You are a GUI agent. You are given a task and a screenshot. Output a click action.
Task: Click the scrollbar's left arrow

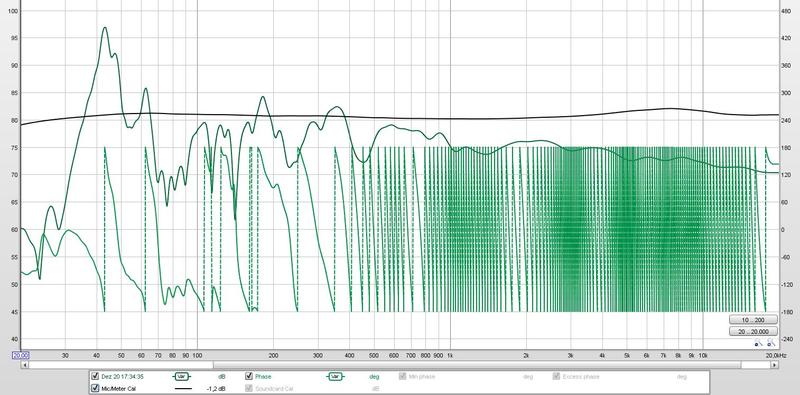point(24,365)
